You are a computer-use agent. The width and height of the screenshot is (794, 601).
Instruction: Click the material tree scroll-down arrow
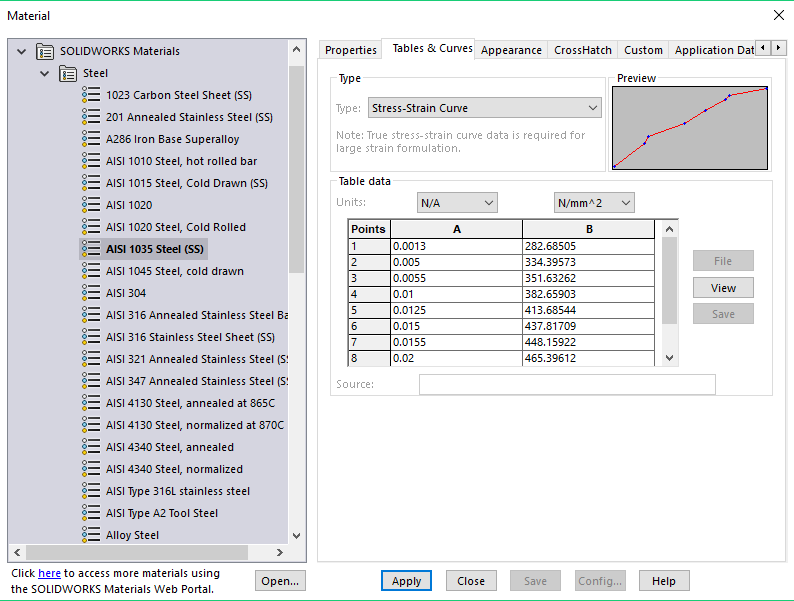[297, 536]
